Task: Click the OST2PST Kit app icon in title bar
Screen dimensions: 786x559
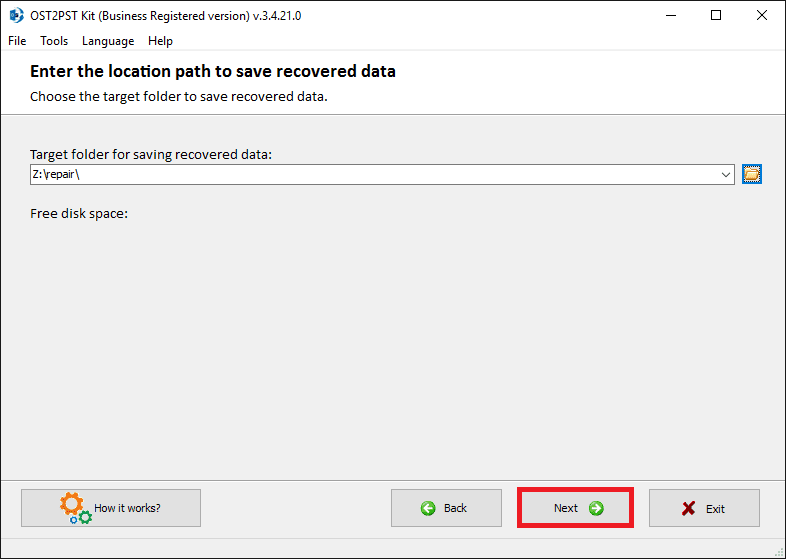Action: pyautogui.click(x=16, y=16)
